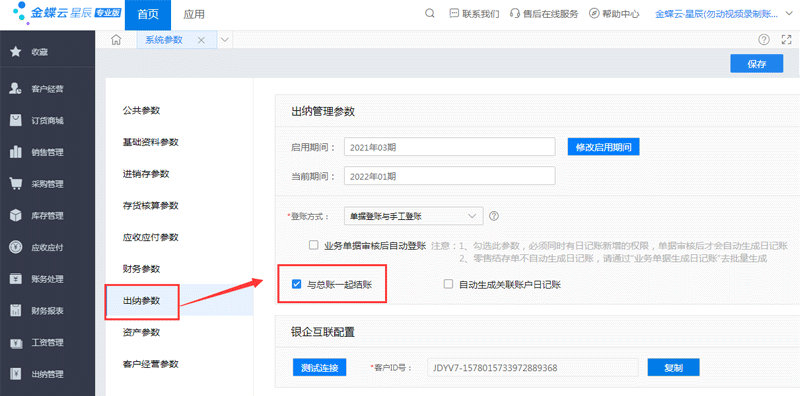
Task: Toggle fullscreen with the expand icon
Action: [x=786, y=40]
